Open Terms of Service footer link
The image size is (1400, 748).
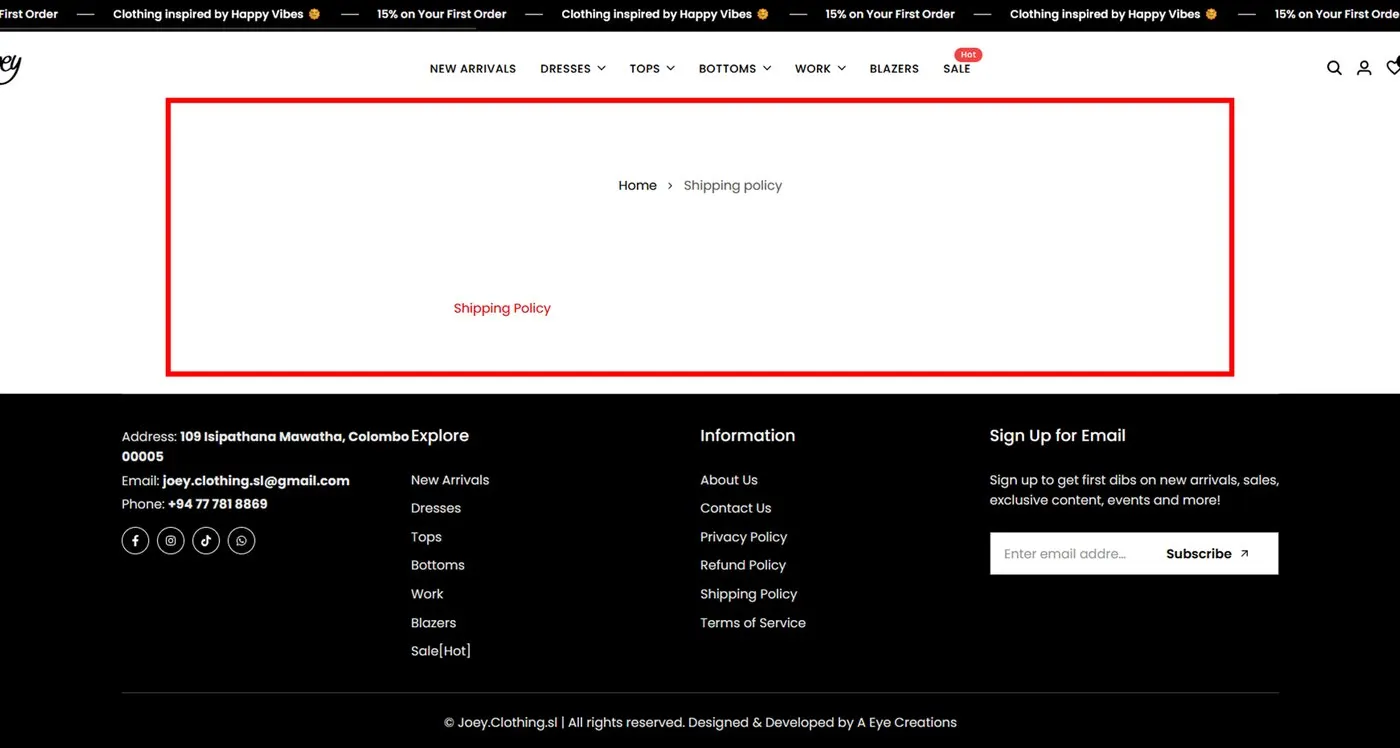tap(753, 623)
